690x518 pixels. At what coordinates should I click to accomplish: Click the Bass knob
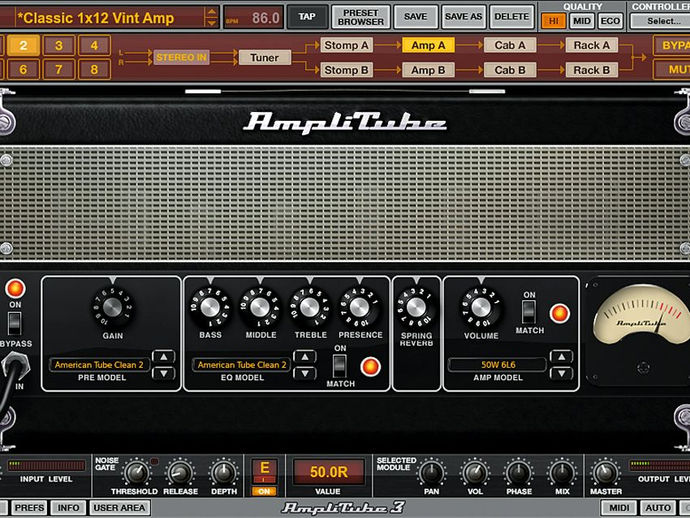[210, 307]
